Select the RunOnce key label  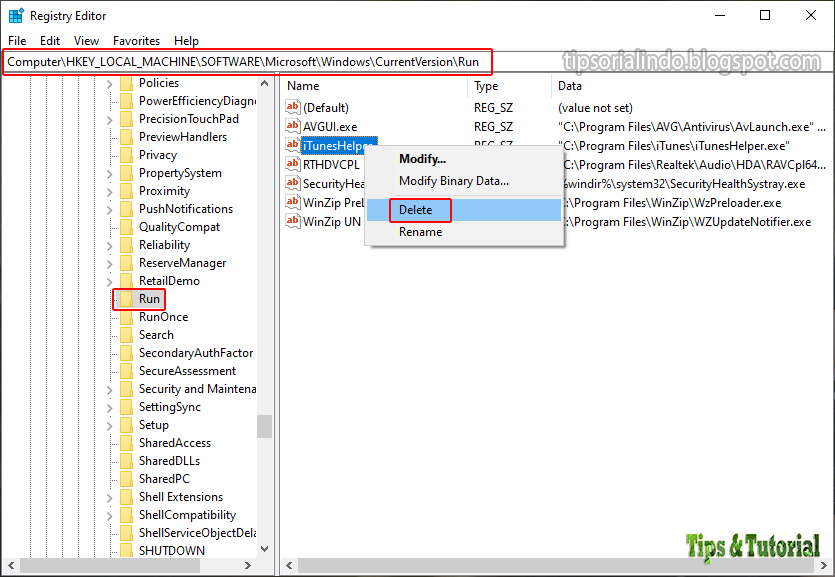(163, 317)
